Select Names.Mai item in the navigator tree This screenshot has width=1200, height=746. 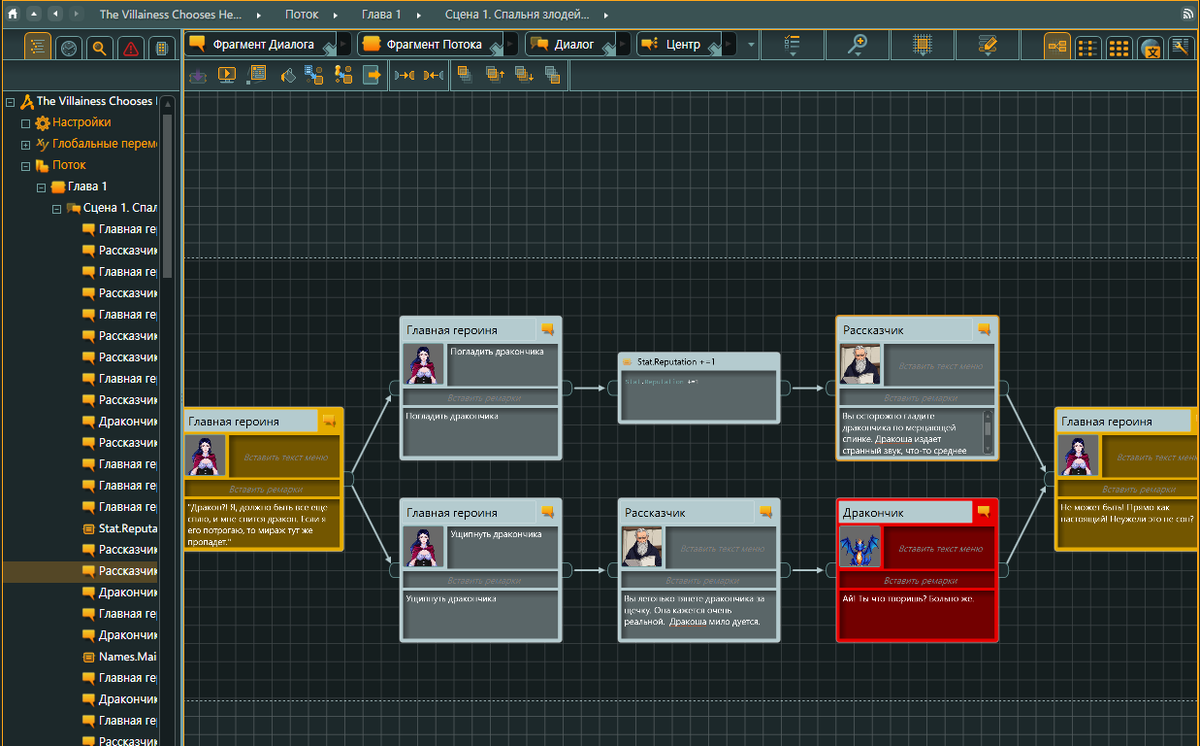(x=127, y=657)
